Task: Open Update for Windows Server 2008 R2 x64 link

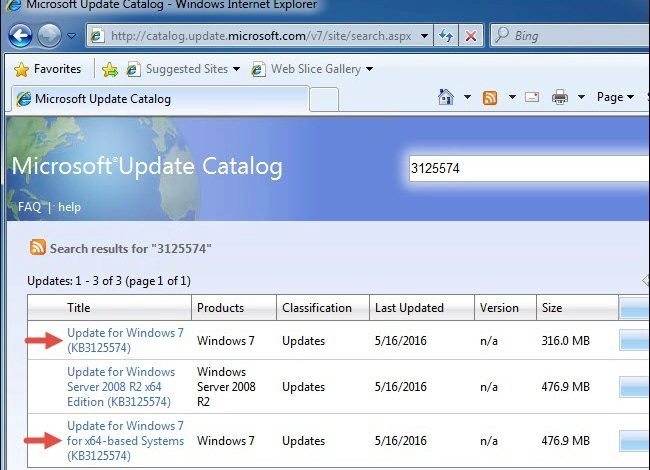Action: [x=121, y=387]
